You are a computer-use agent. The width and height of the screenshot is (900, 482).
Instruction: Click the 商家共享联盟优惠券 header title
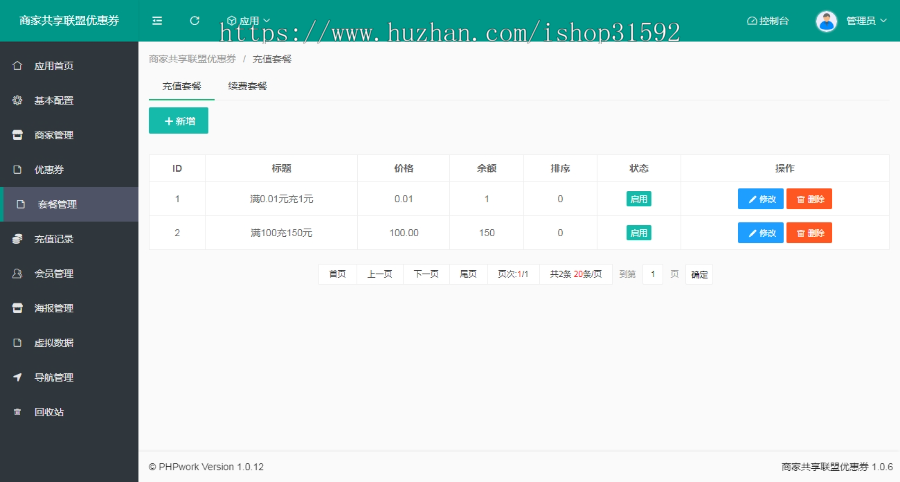click(69, 21)
